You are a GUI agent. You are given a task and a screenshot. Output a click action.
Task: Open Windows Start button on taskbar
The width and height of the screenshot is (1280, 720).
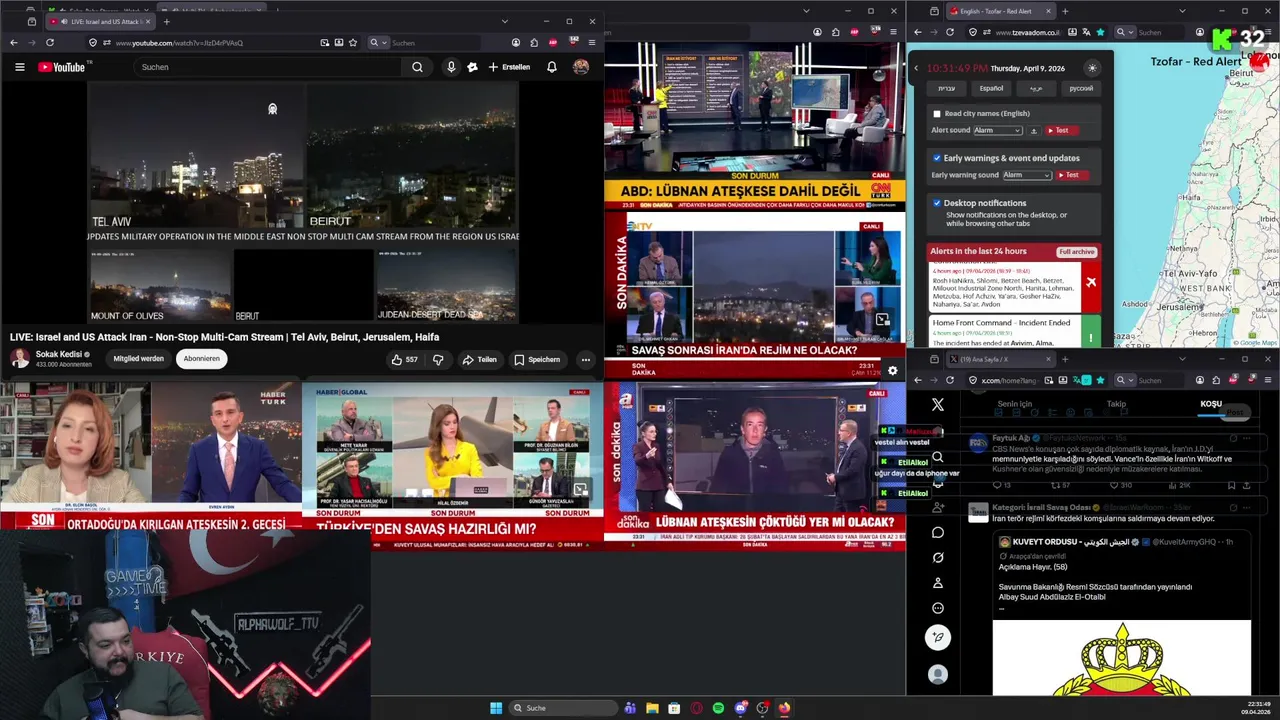(x=495, y=708)
